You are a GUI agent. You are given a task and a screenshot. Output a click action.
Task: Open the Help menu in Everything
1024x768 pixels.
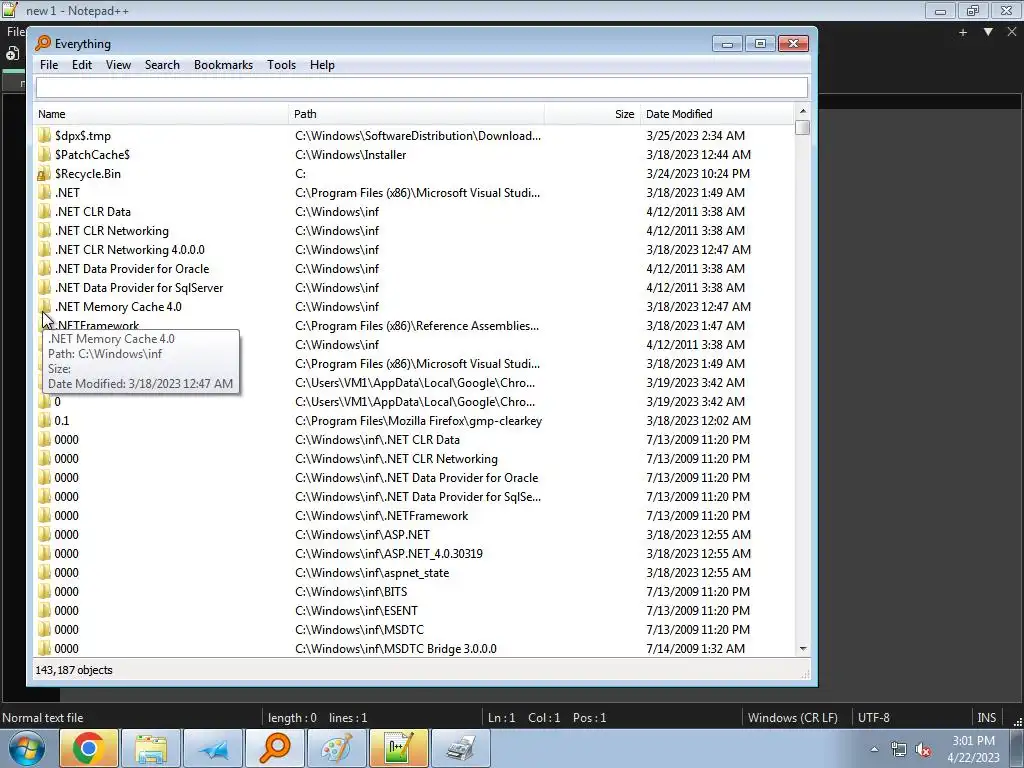pyautogui.click(x=322, y=65)
